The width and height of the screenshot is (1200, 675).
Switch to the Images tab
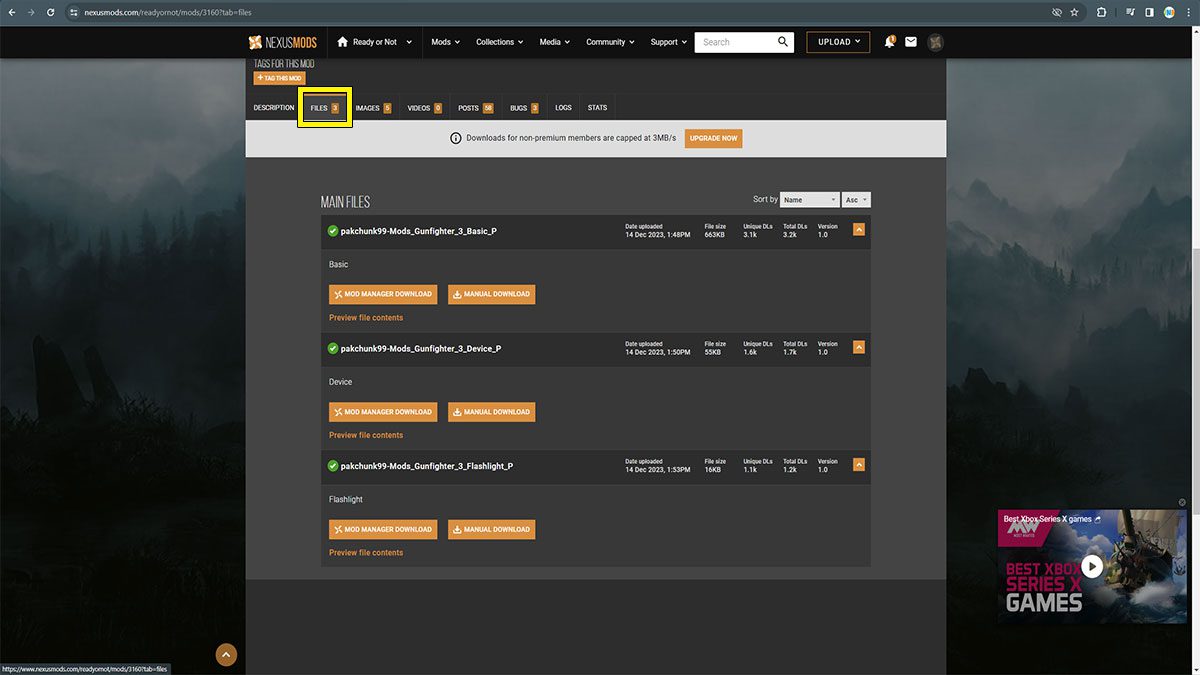pos(373,108)
